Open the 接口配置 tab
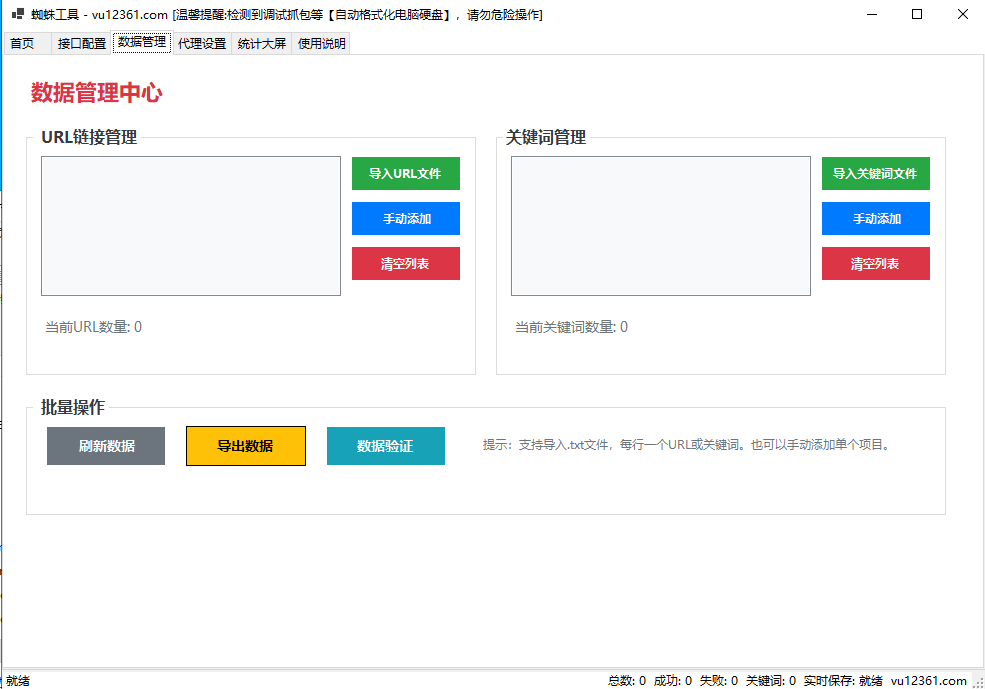 coord(82,44)
